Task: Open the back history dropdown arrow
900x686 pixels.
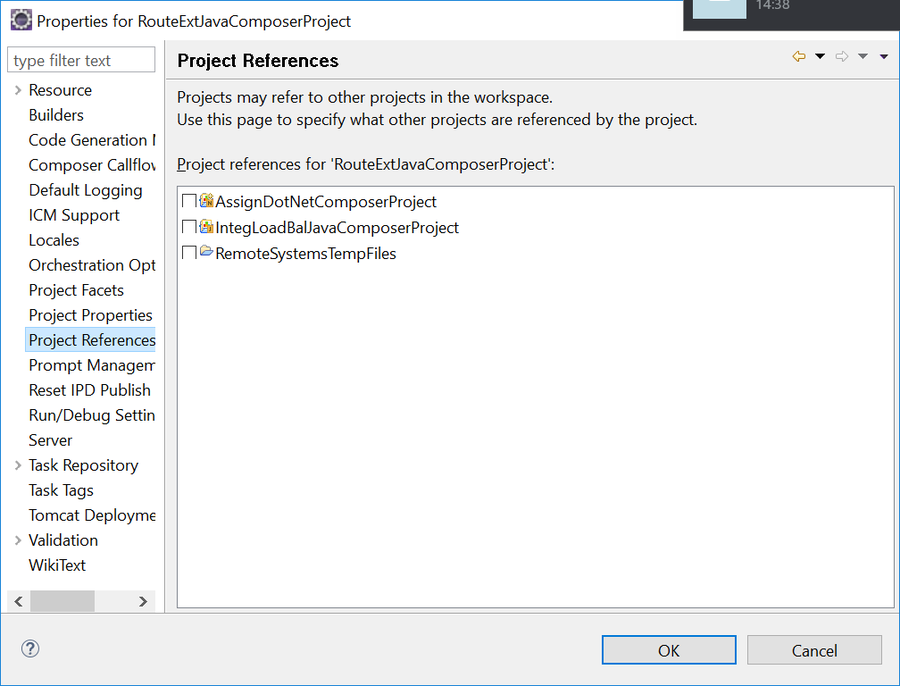Action: click(x=820, y=56)
